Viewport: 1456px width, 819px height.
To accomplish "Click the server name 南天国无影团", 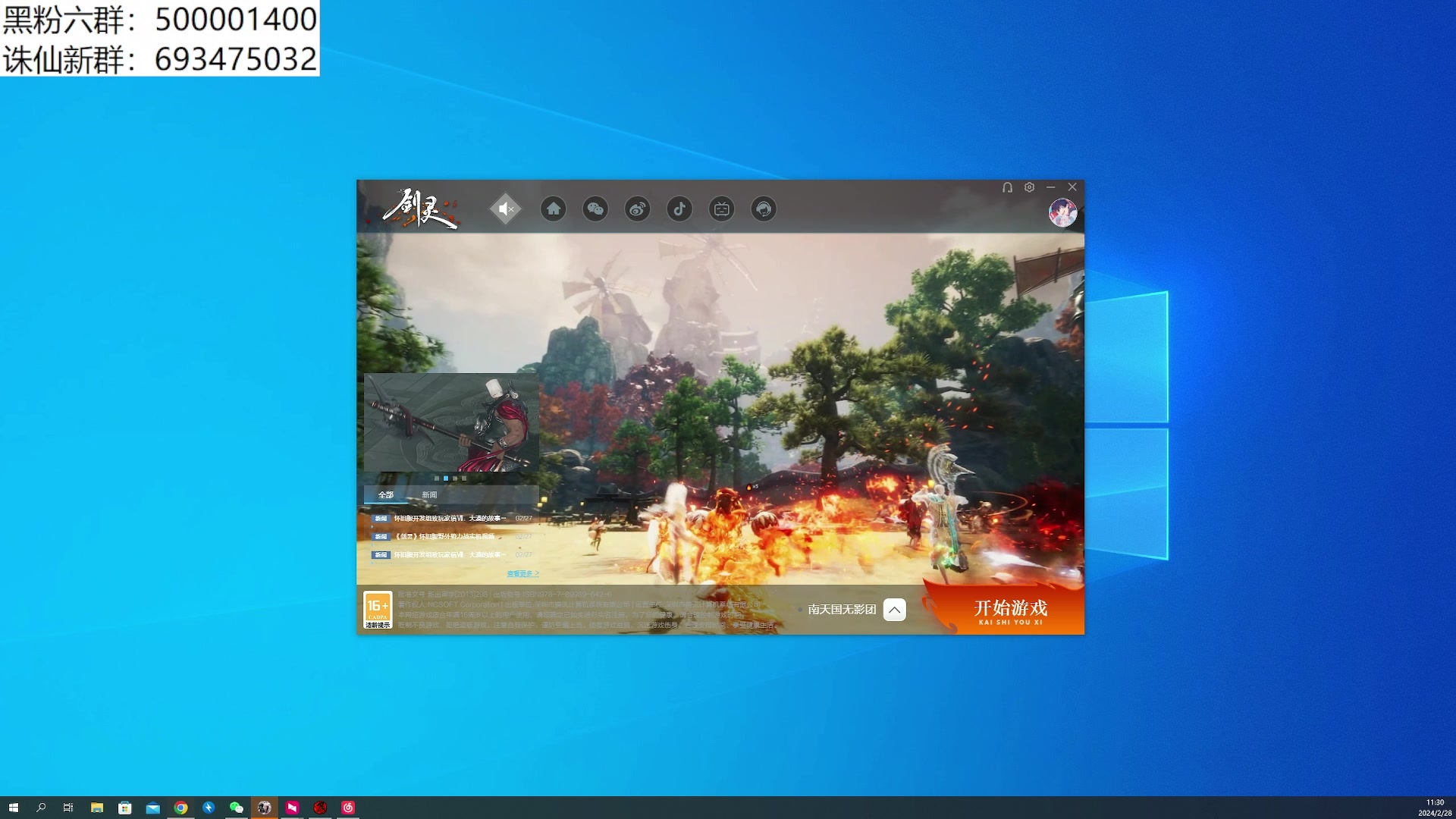I will tap(842, 609).
